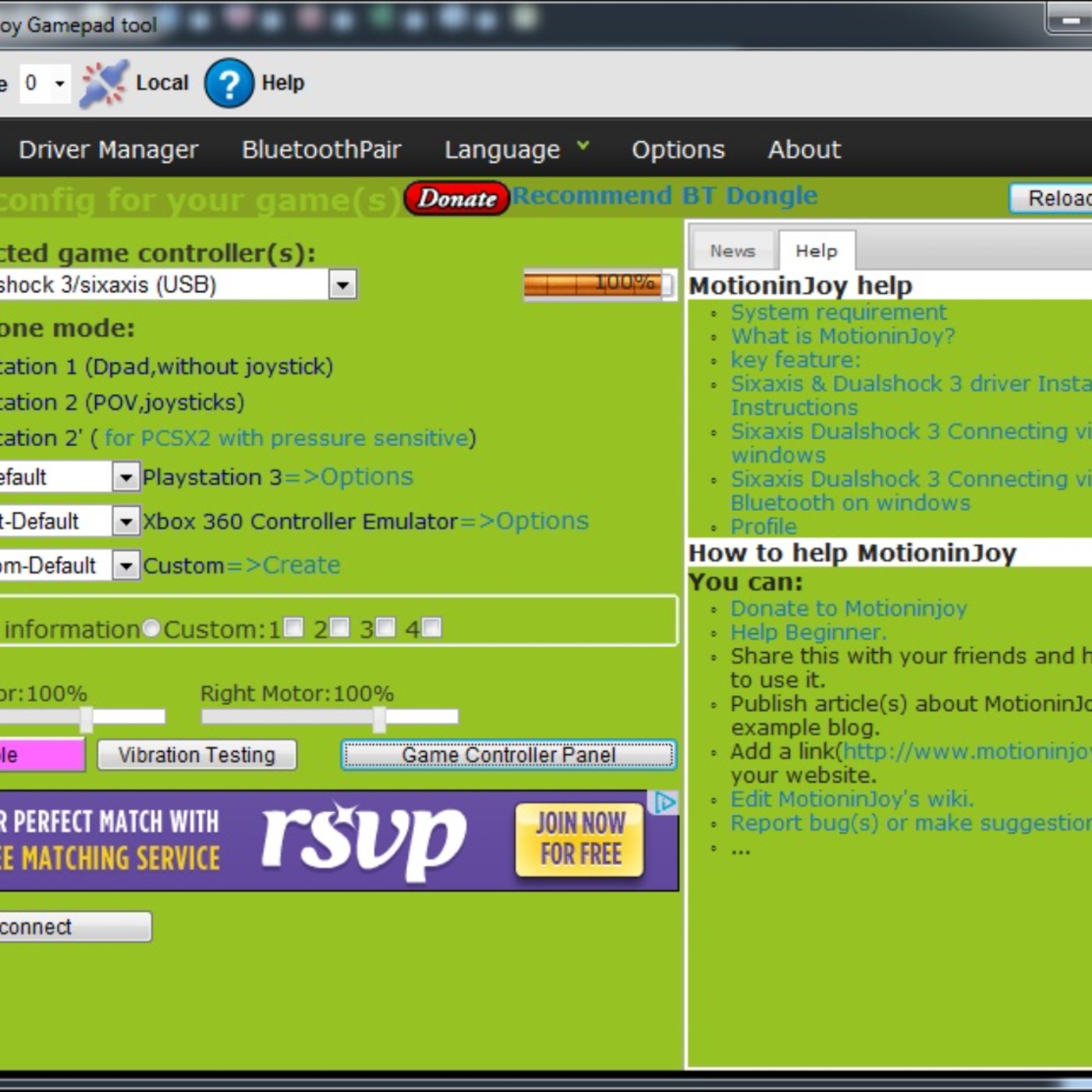The height and width of the screenshot is (1092, 1092).
Task: Expand the game controller selection dropdown
Action: point(342,285)
